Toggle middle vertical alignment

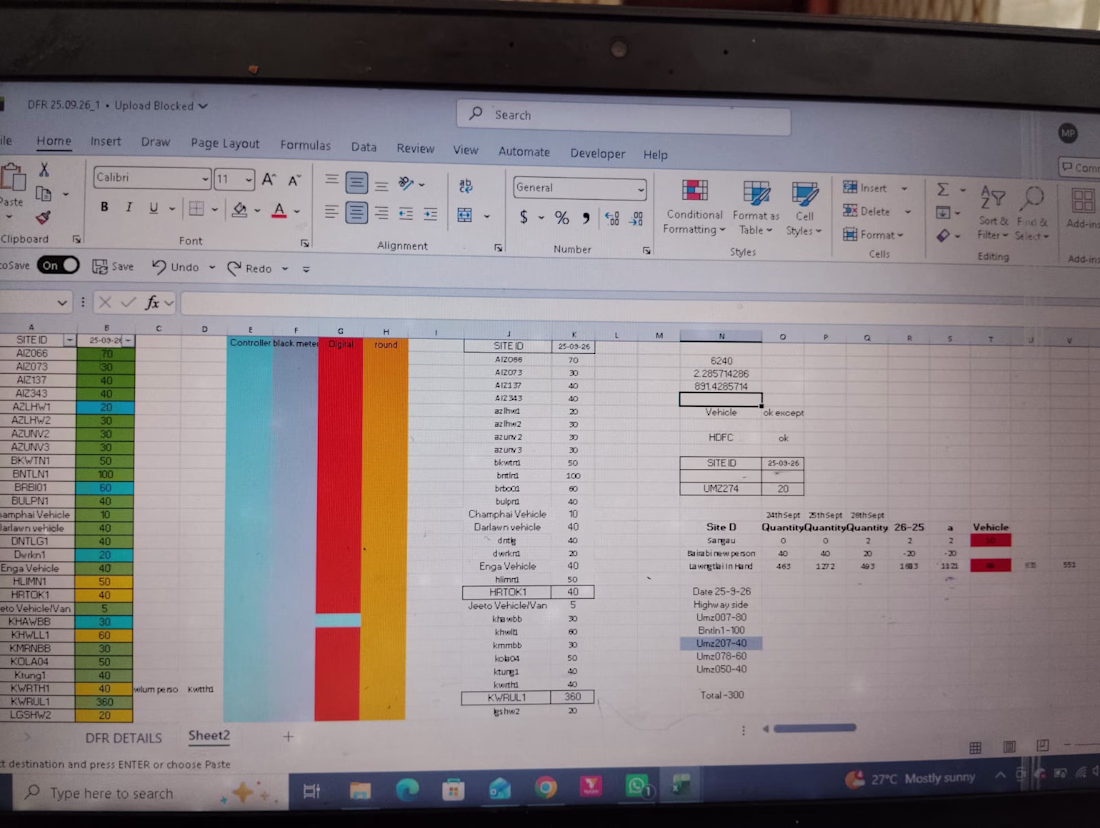(356, 183)
